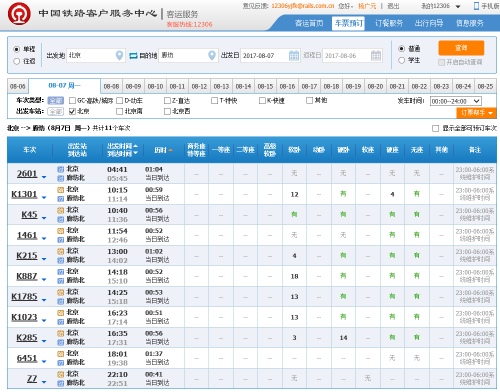500x392 pixels.
Task: Expand stops for train K887
Action: point(44,280)
